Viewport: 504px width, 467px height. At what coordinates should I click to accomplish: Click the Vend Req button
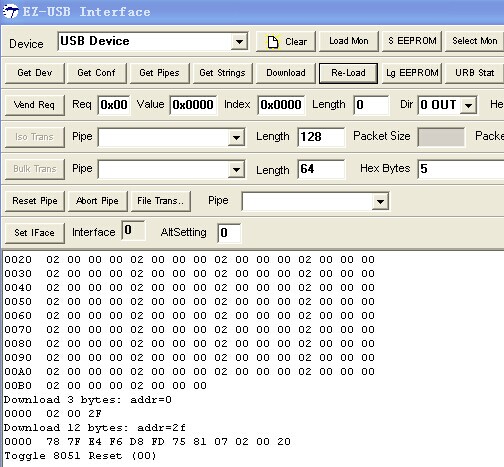click(35, 105)
